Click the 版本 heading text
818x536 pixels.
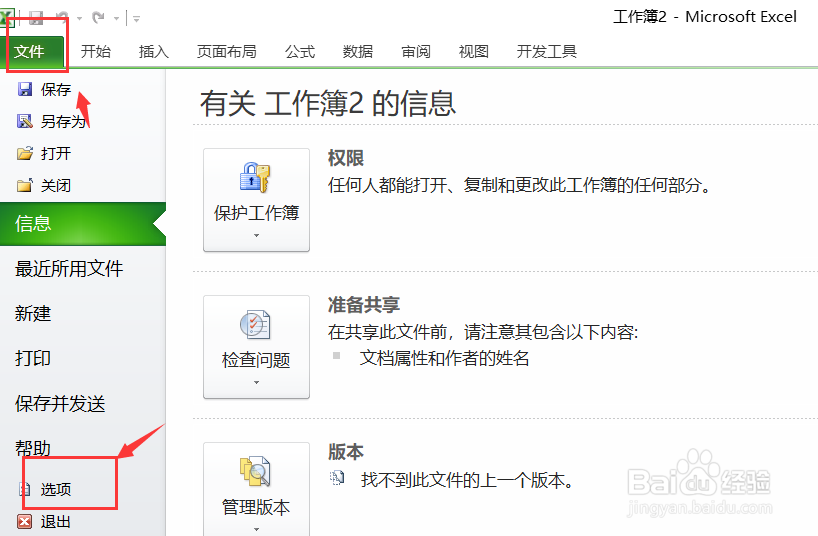point(345,451)
